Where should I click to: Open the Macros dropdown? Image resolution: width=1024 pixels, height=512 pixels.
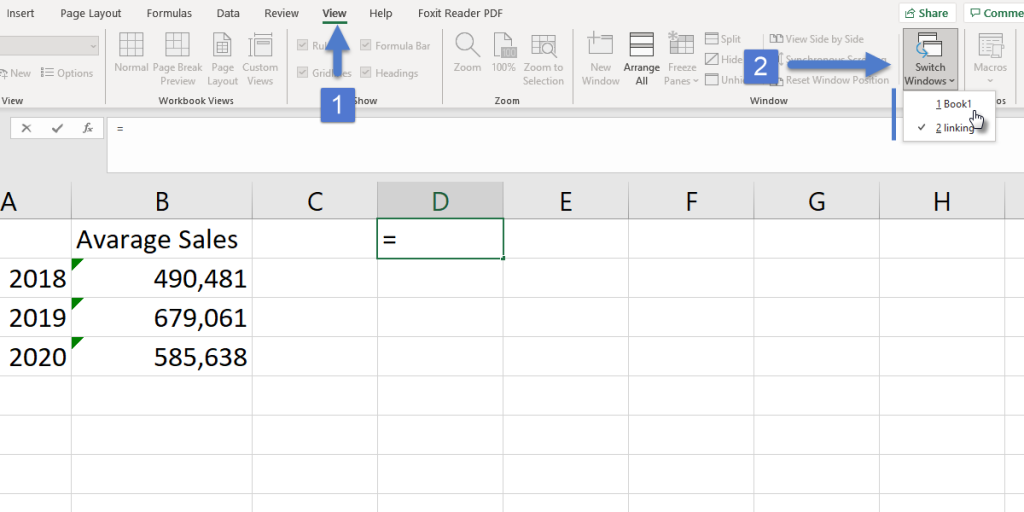(x=990, y=58)
